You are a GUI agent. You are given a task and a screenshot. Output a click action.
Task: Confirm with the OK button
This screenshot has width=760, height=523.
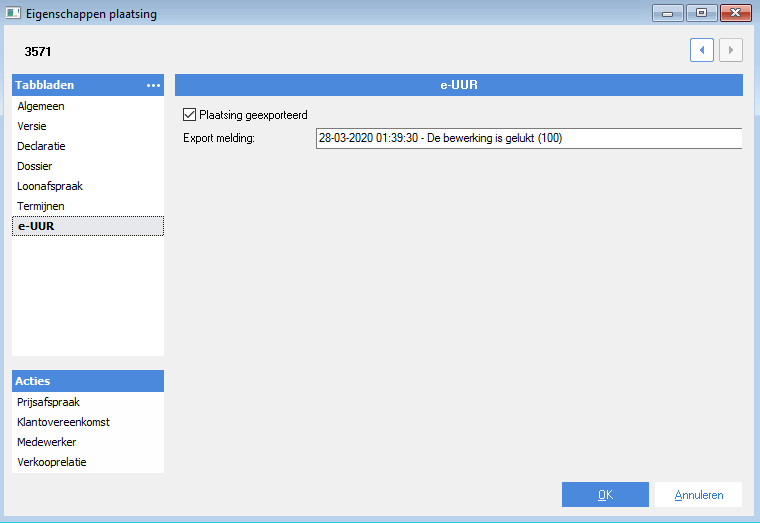[605, 494]
